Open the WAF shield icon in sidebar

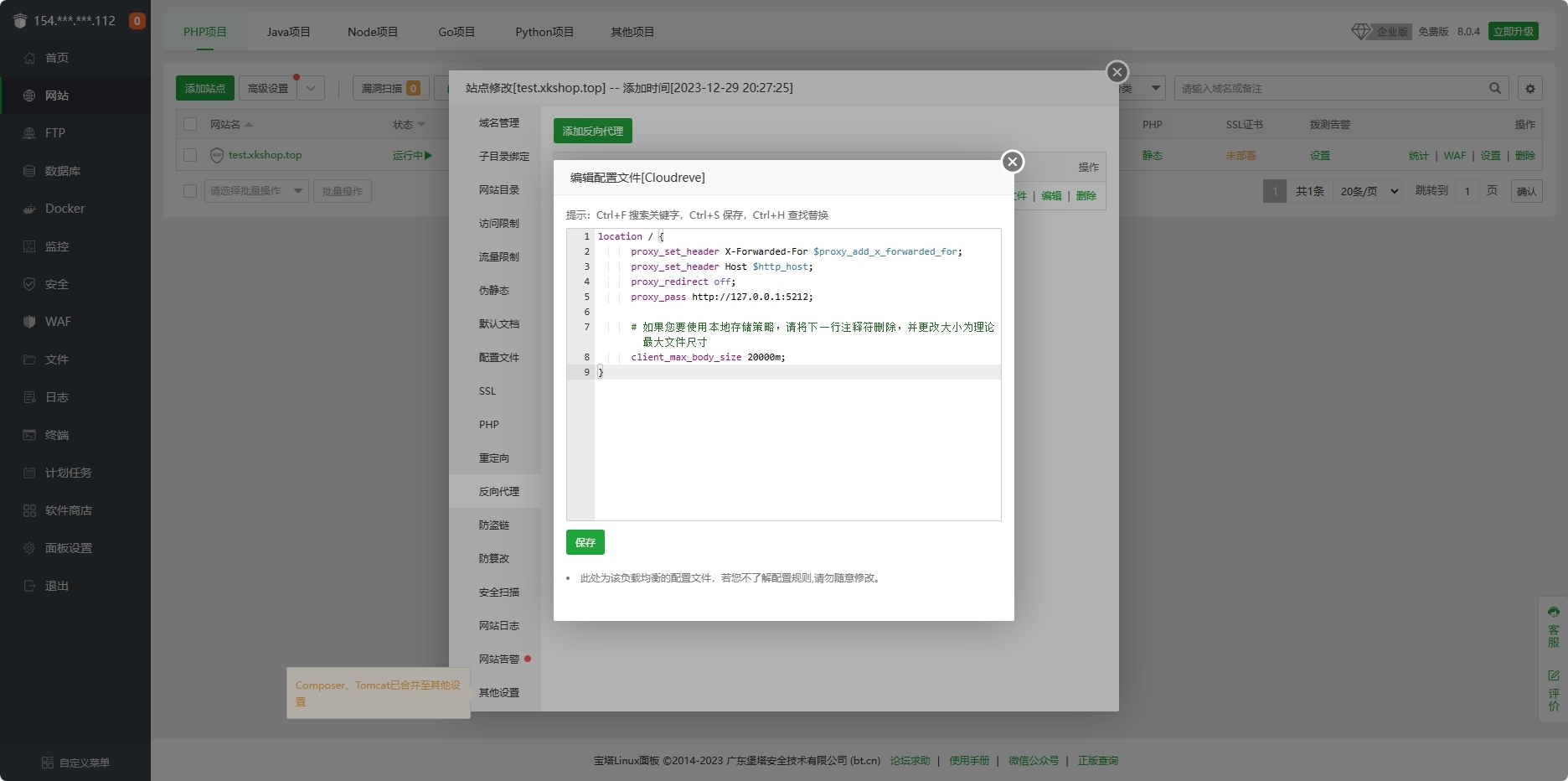29,322
